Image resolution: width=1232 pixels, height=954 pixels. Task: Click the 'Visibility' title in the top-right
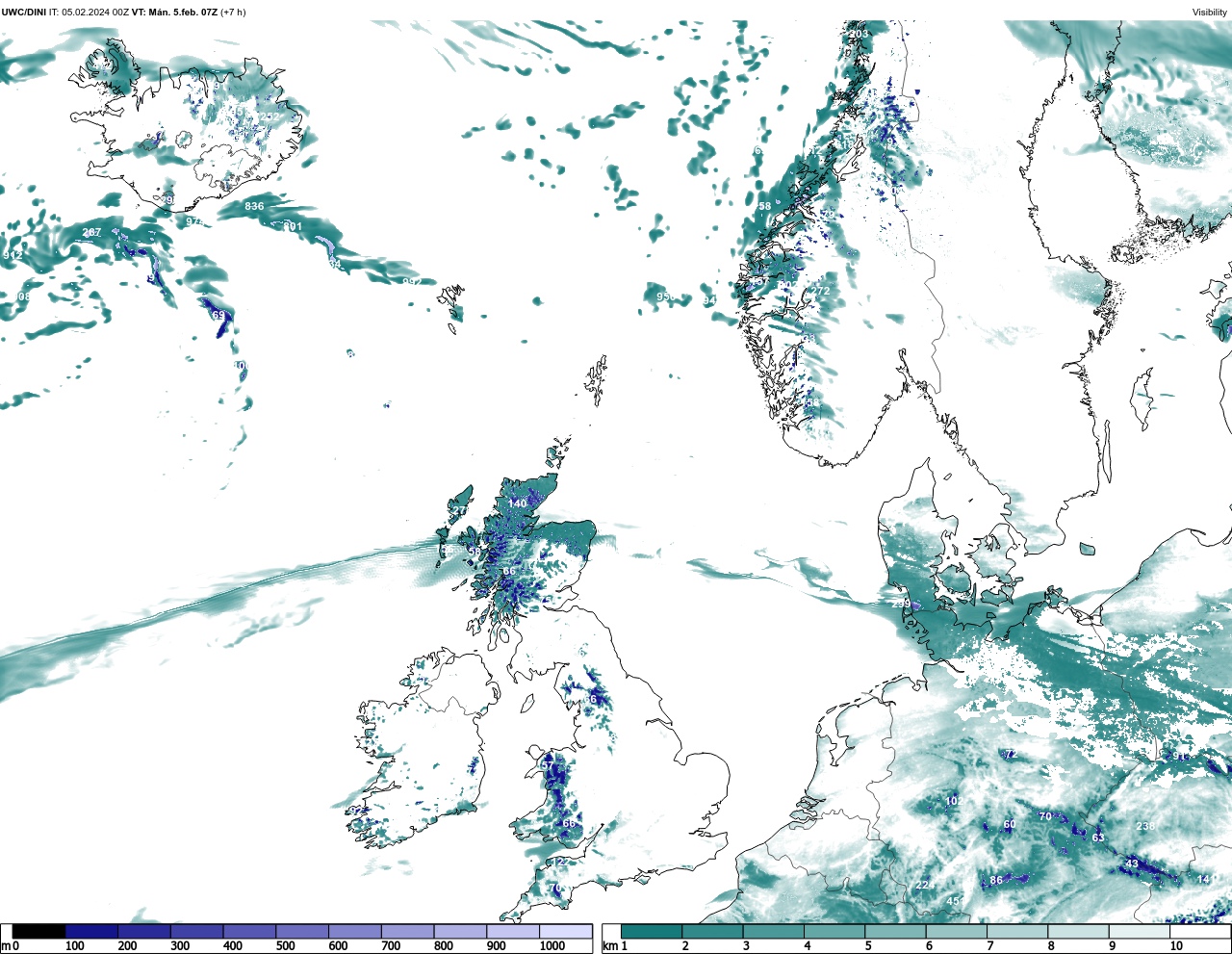point(1210,13)
